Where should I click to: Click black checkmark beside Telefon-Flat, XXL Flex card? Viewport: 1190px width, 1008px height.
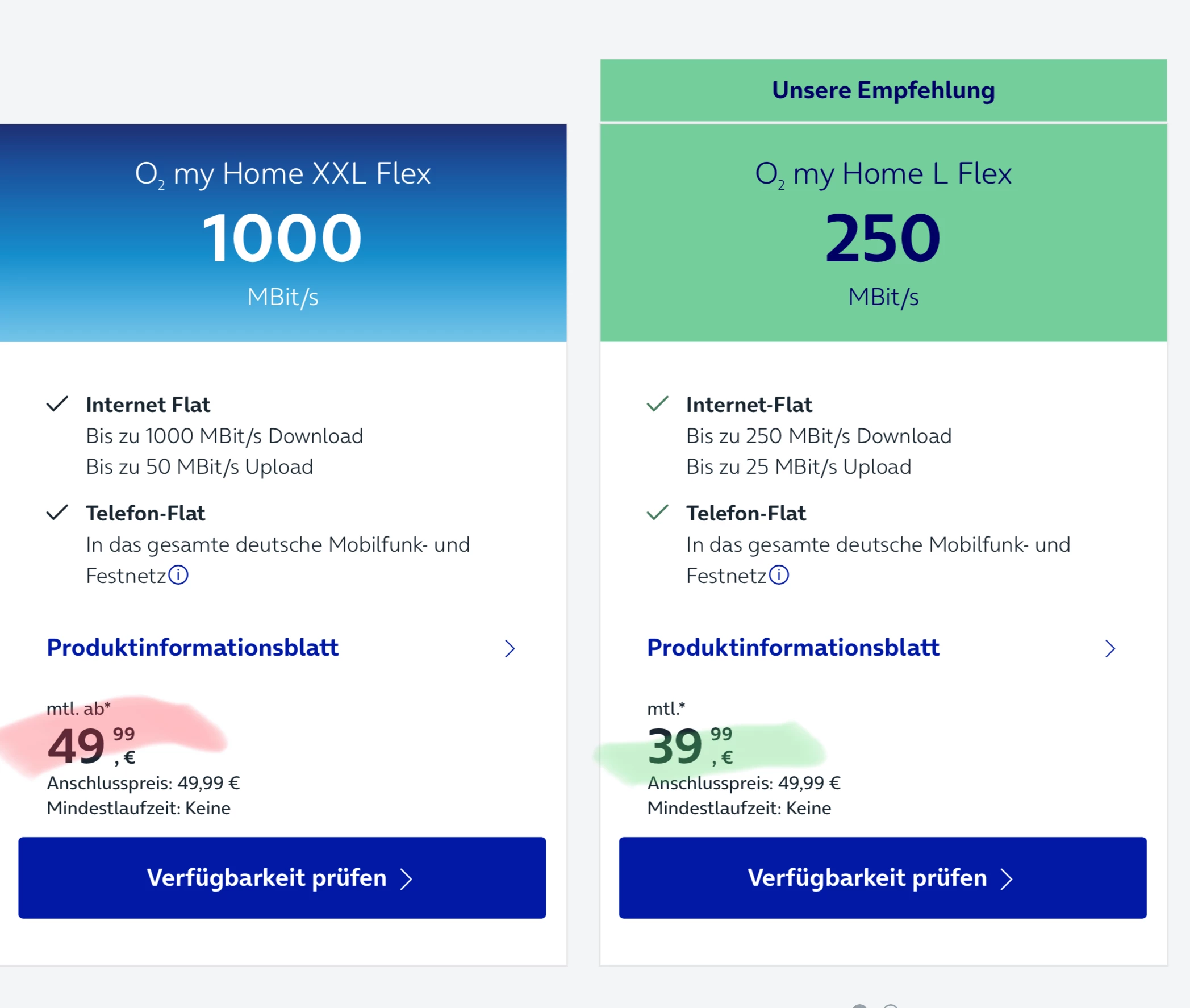(57, 513)
